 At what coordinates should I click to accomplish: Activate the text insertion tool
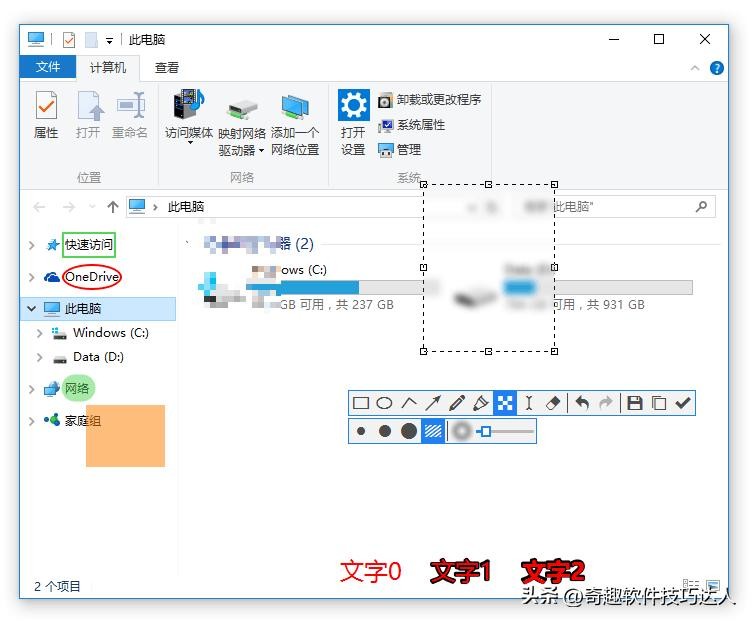coord(530,403)
